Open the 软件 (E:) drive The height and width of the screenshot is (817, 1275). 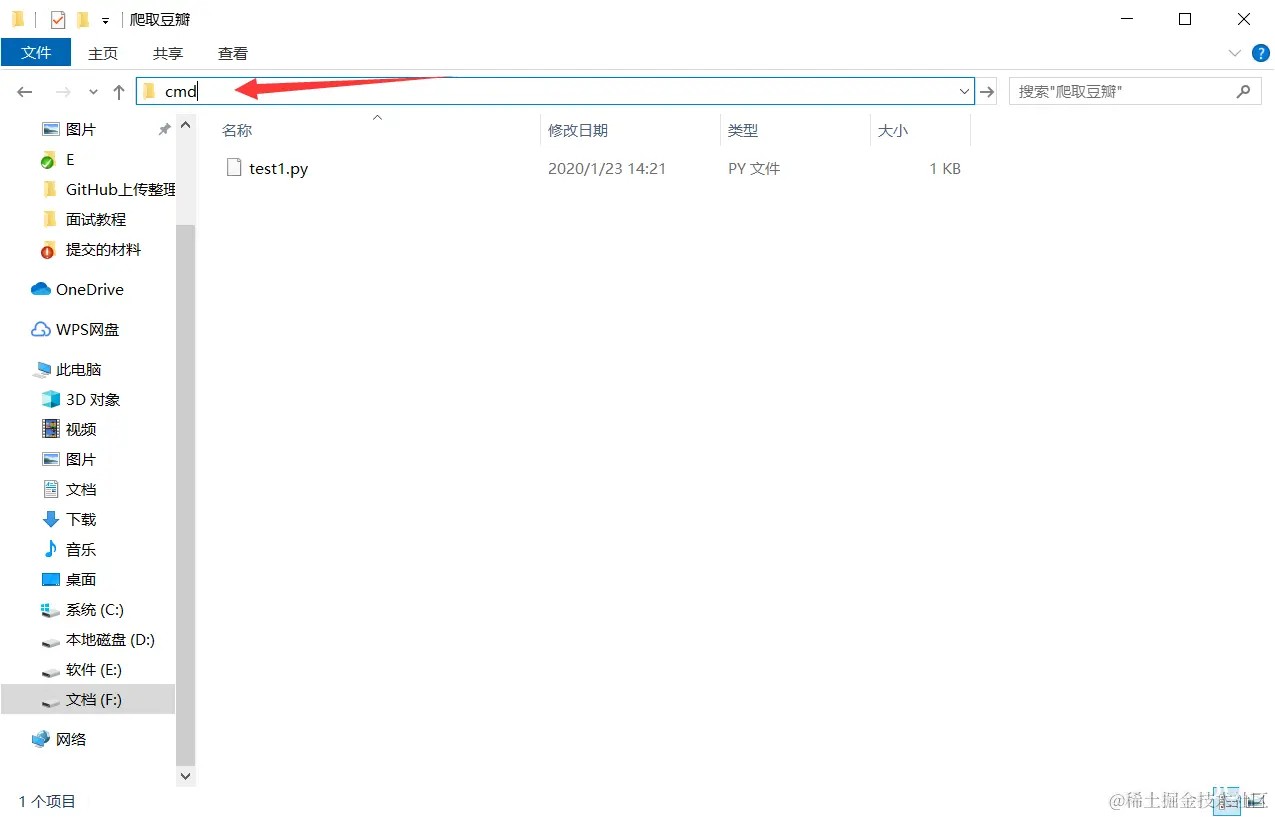pyautogui.click(x=94, y=670)
